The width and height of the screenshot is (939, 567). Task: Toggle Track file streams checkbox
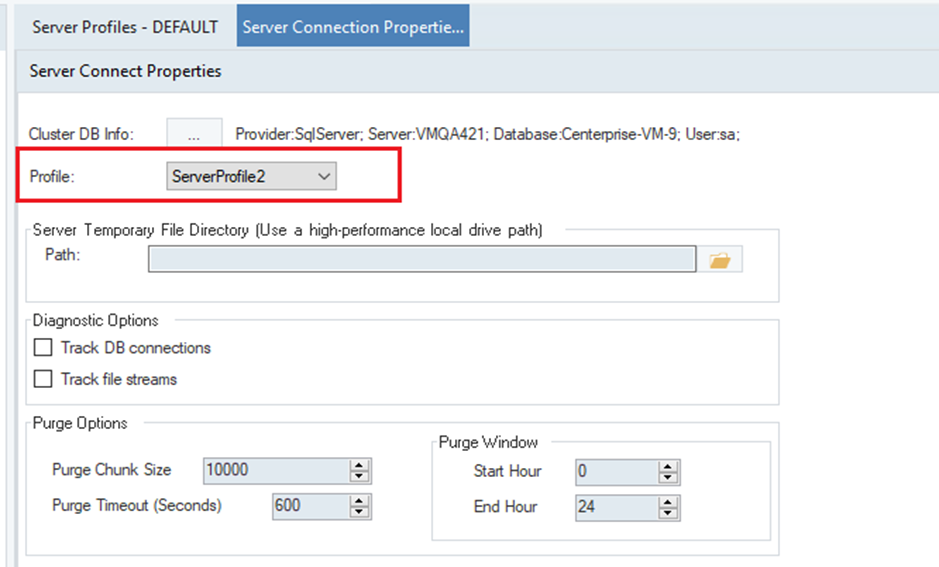point(43,379)
